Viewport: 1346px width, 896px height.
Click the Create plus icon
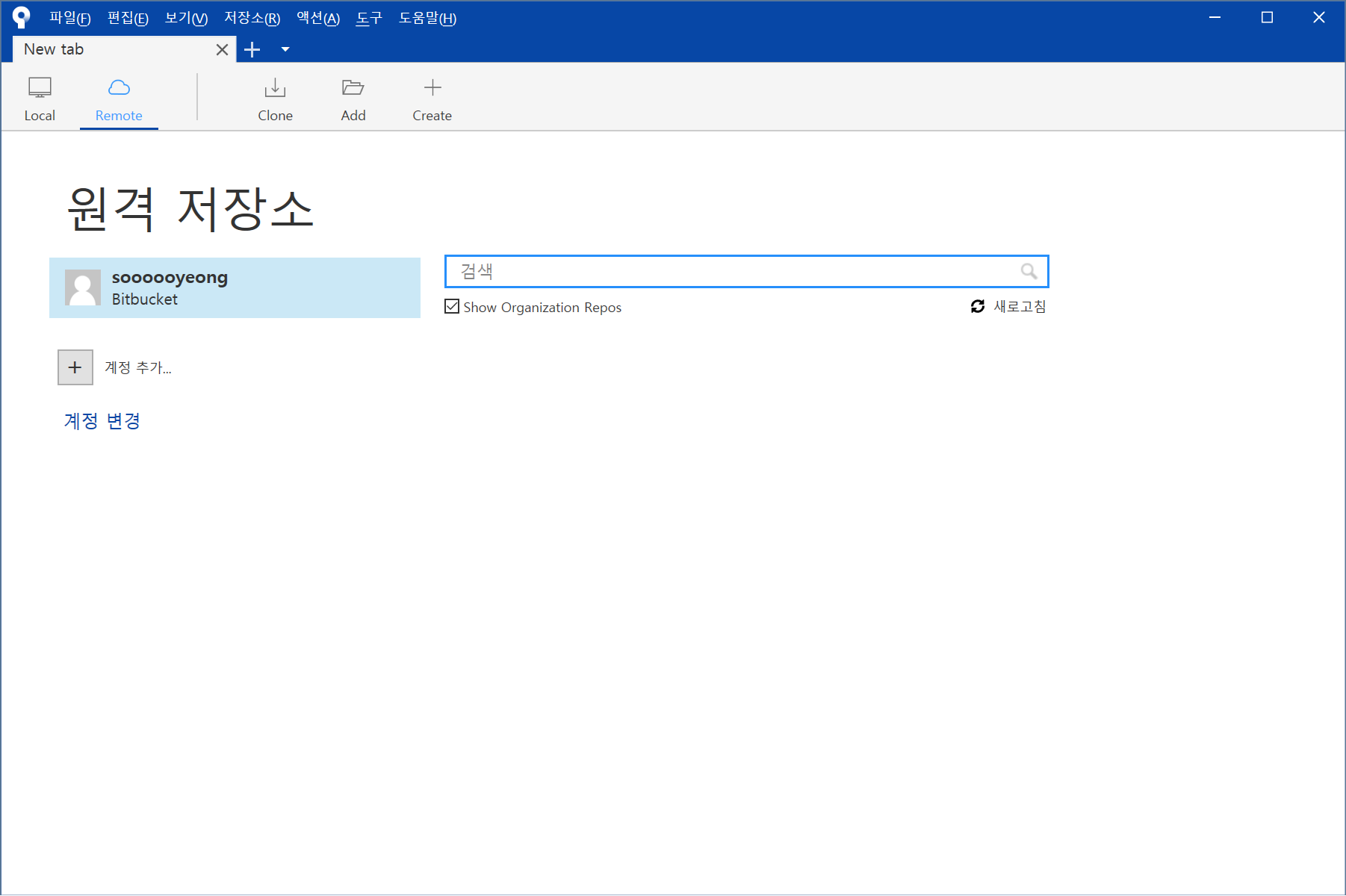point(432,87)
